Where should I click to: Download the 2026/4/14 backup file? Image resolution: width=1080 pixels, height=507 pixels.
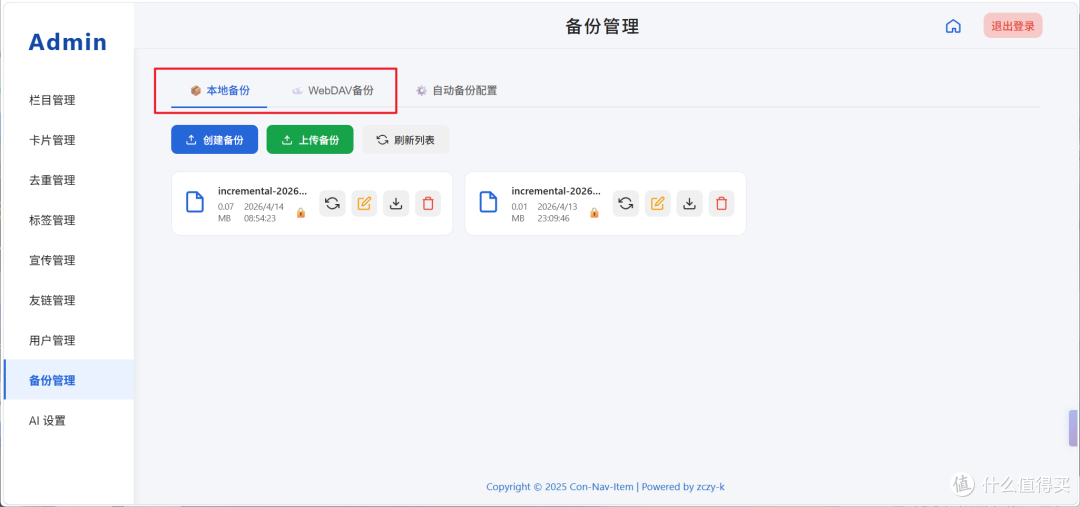(x=396, y=203)
